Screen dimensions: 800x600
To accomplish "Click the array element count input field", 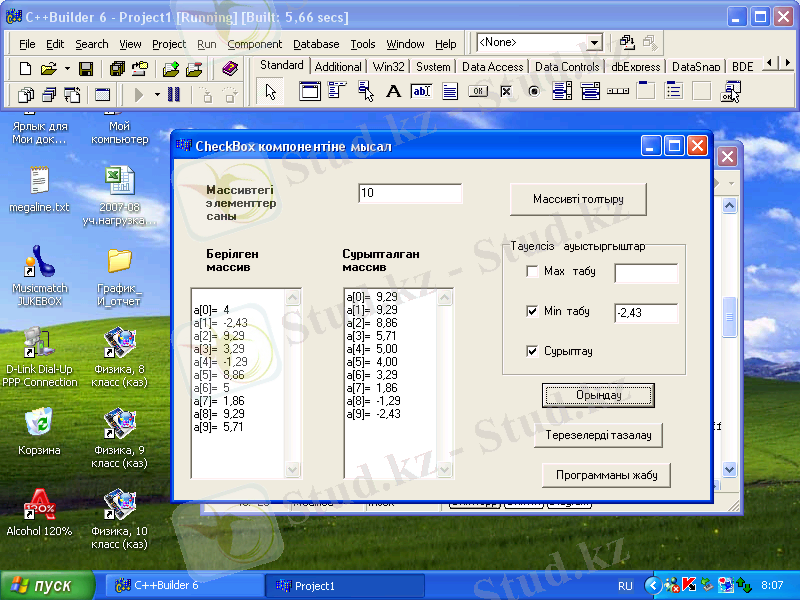I will point(410,193).
